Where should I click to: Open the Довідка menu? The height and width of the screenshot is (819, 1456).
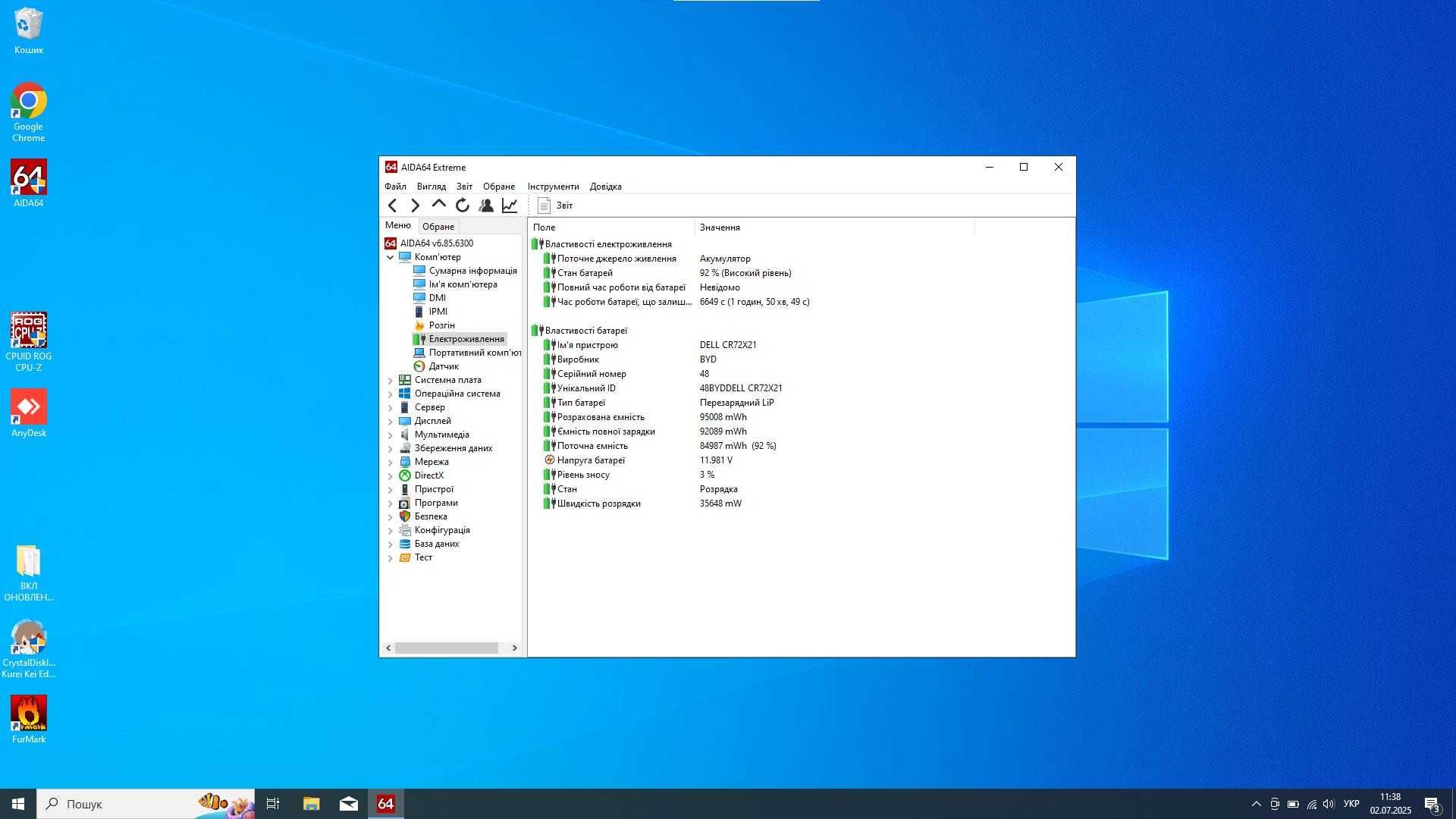tap(605, 187)
